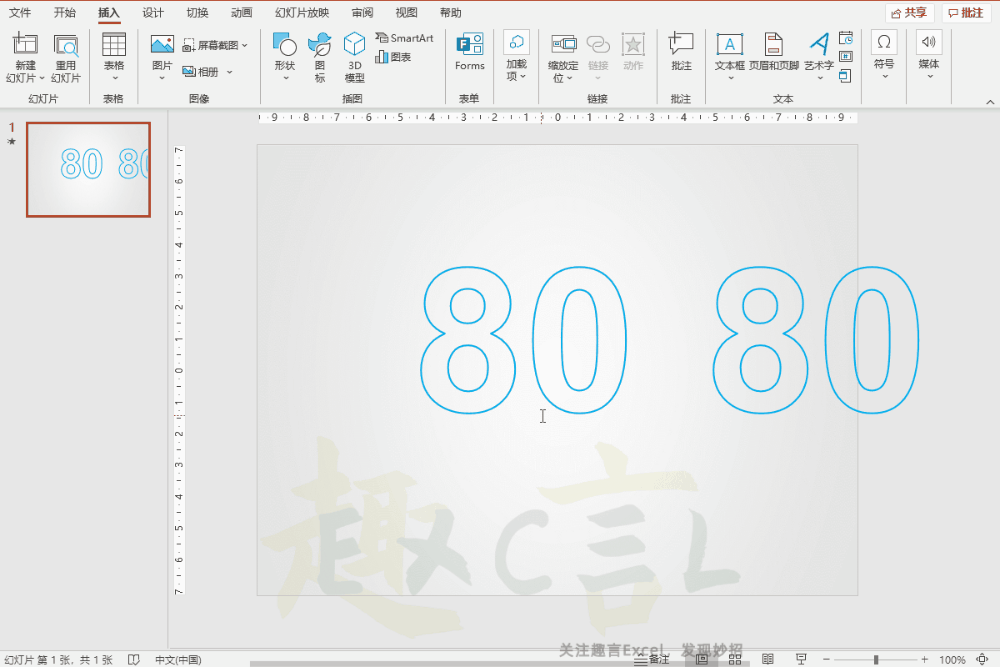This screenshot has height=667, width=1000.
Task: Toggle the Notes (备注) pane
Action: pos(652,659)
